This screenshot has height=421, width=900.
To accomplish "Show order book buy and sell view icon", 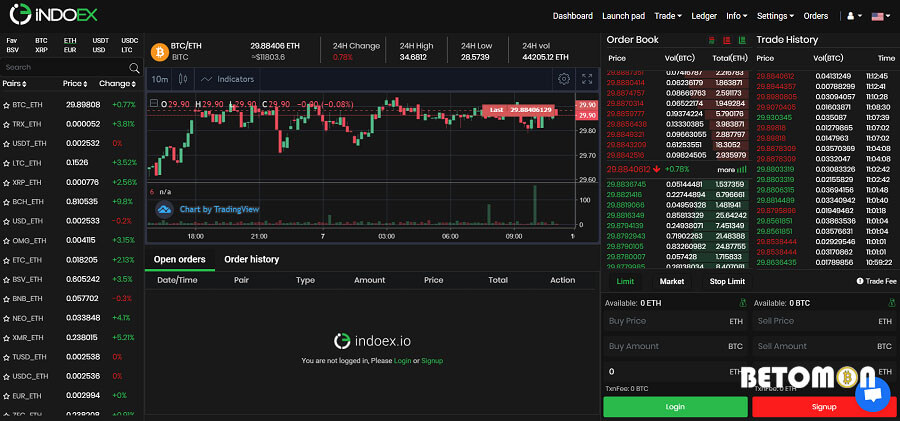I will tap(712, 40).
